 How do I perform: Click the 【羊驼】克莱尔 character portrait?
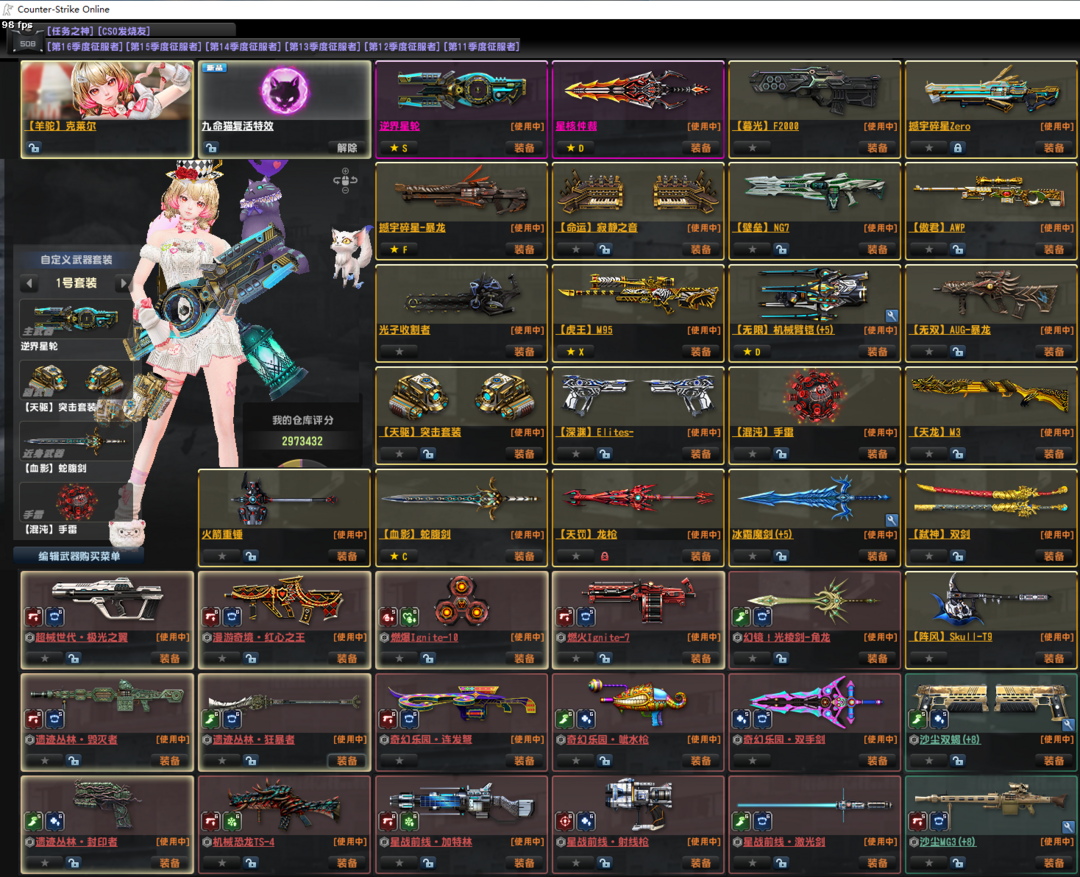coord(107,91)
